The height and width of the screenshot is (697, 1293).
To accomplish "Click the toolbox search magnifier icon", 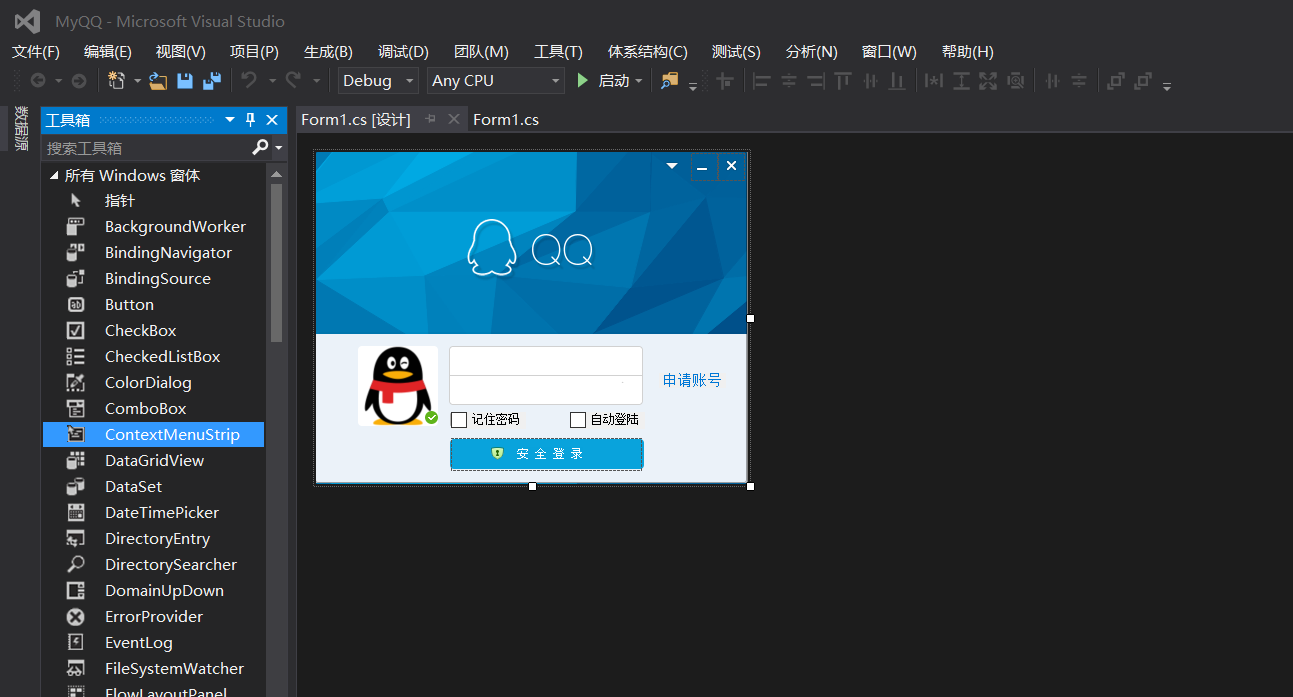I will coord(260,147).
